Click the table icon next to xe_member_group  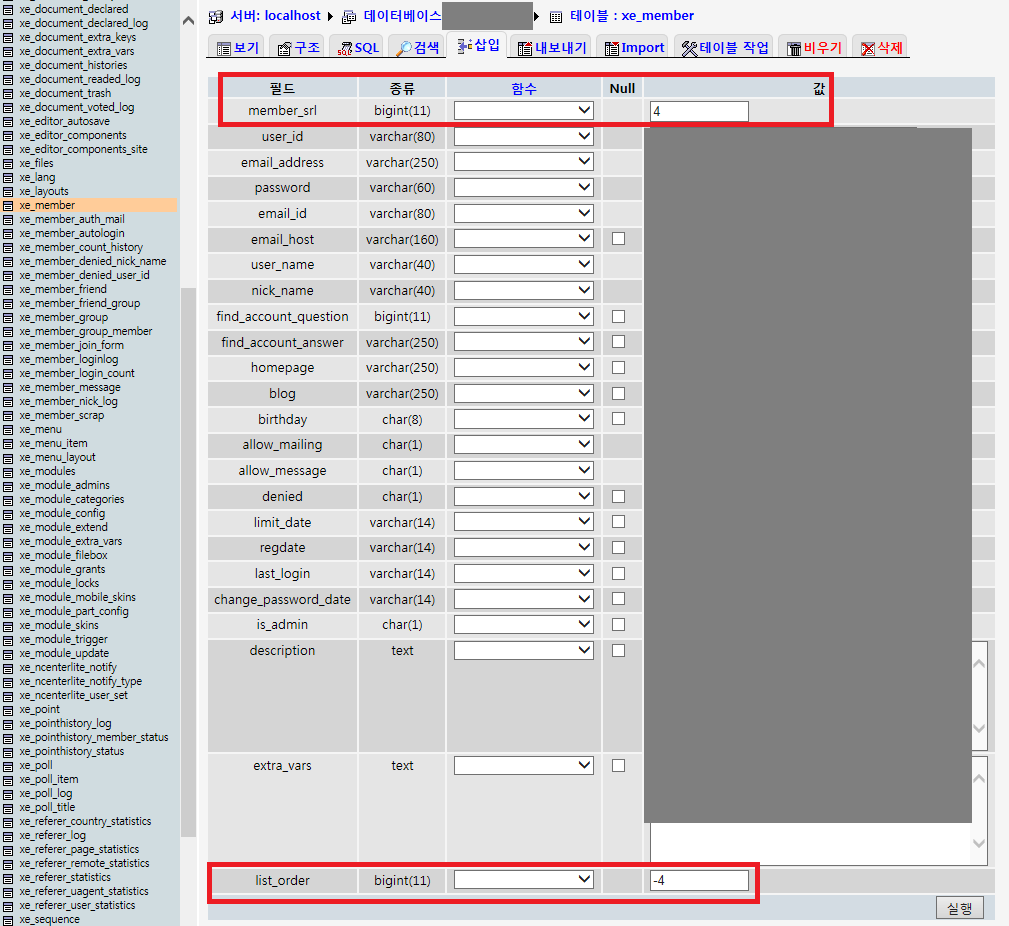point(9,317)
